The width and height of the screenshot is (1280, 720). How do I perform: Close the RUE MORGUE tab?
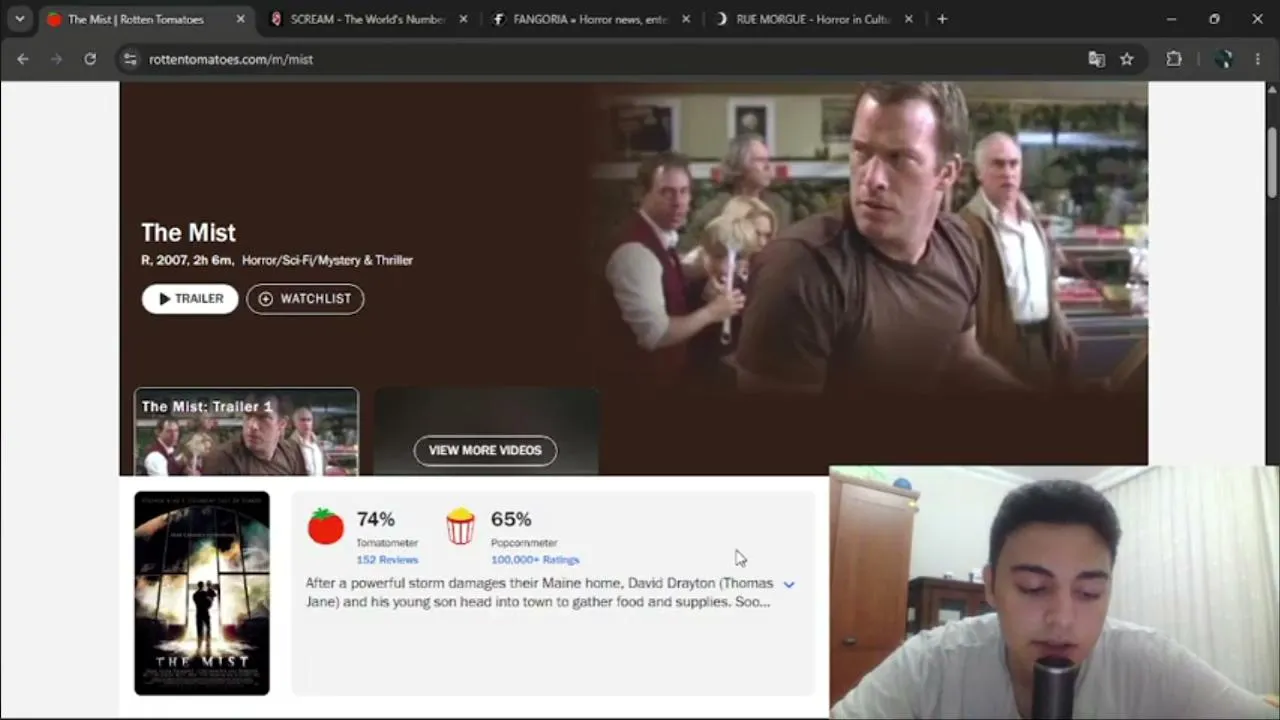[x=908, y=19]
